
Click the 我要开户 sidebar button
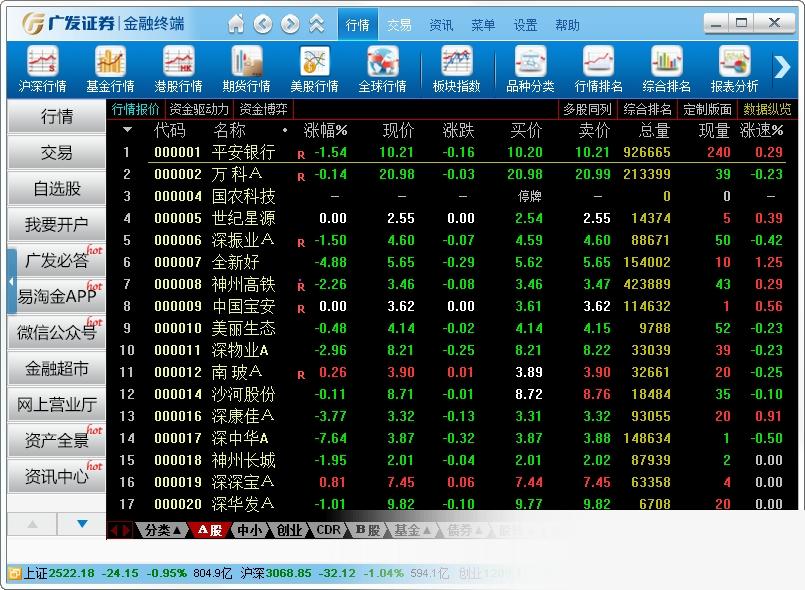(x=57, y=224)
